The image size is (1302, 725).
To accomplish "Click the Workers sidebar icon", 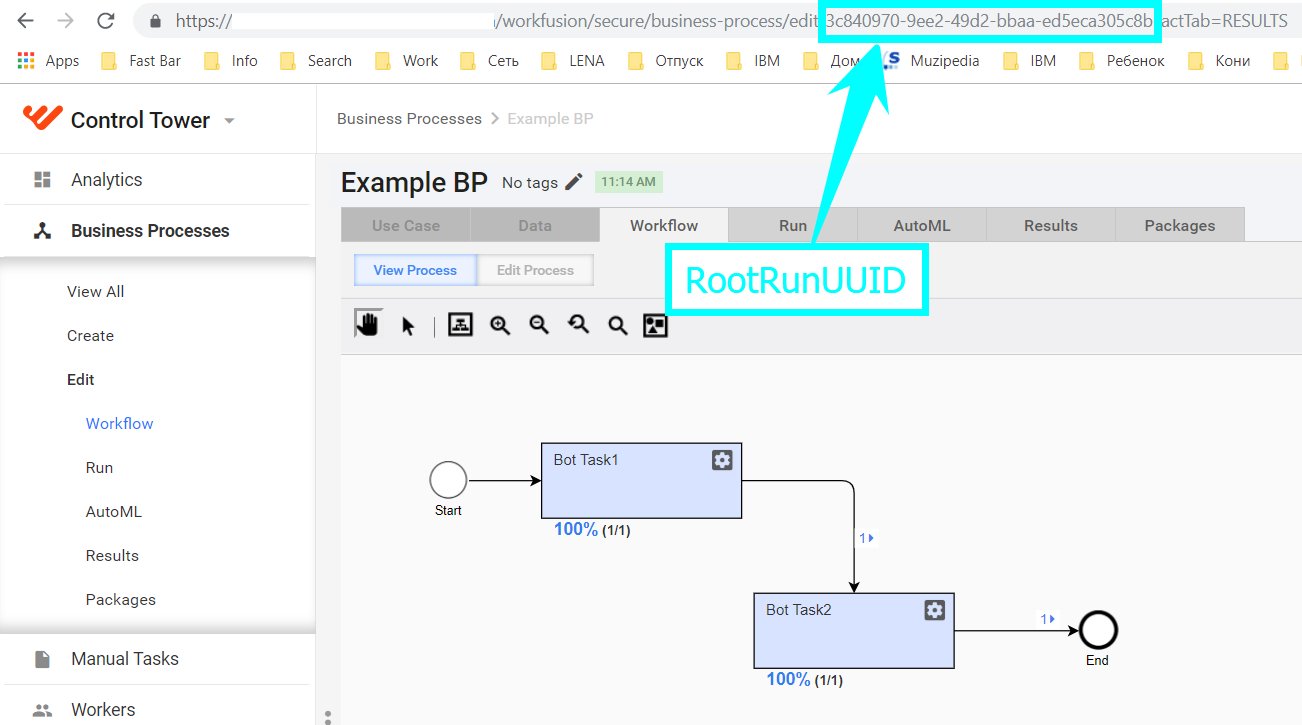I will pyautogui.click(x=42, y=710).
